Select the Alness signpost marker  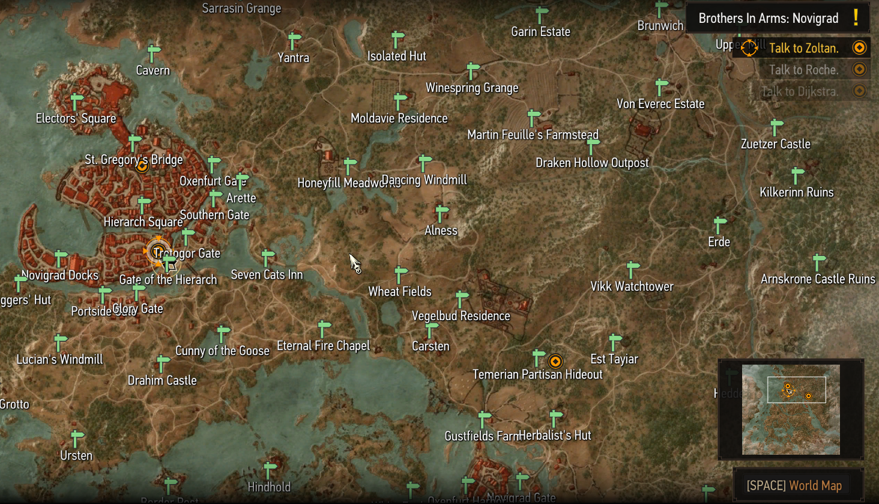coord(442,214)
